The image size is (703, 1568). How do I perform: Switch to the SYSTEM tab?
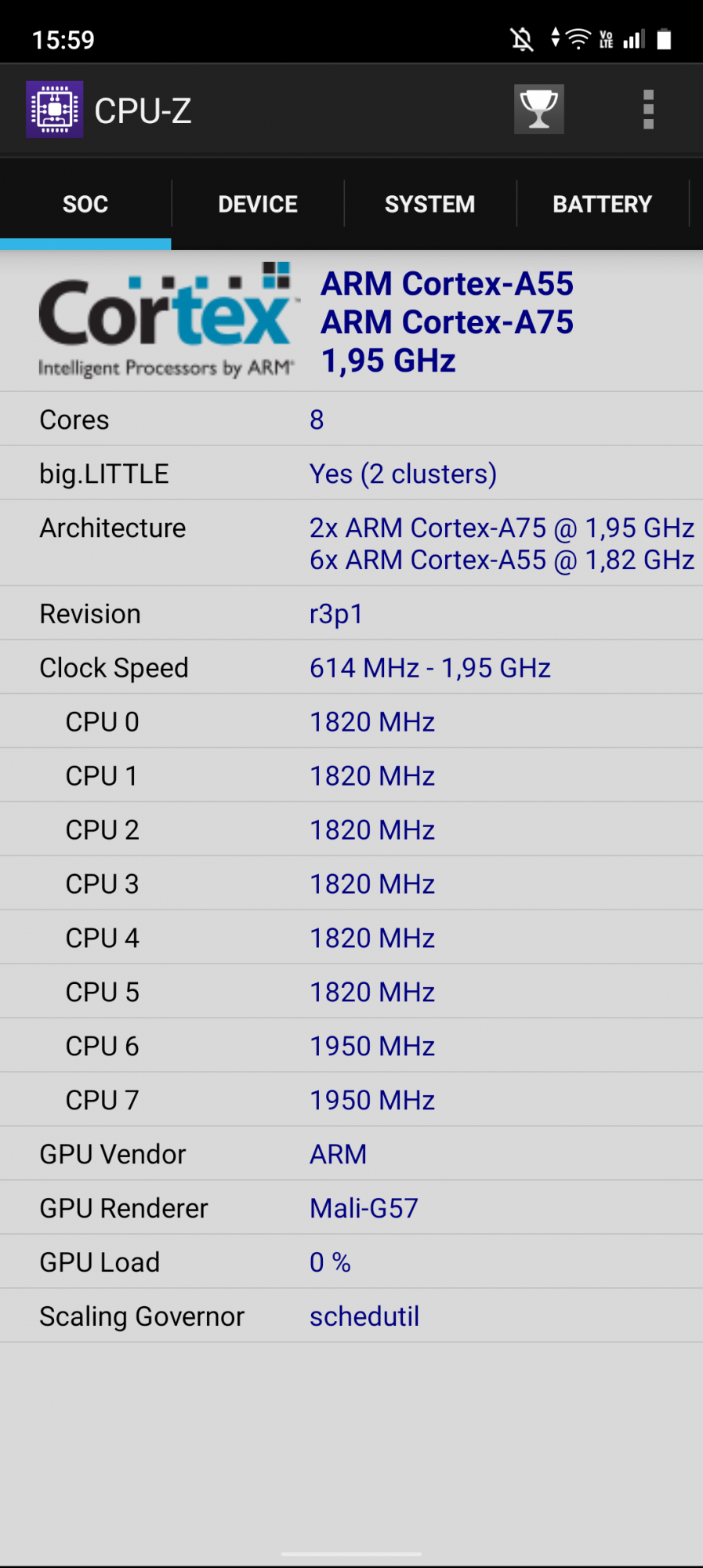[430, 204]
